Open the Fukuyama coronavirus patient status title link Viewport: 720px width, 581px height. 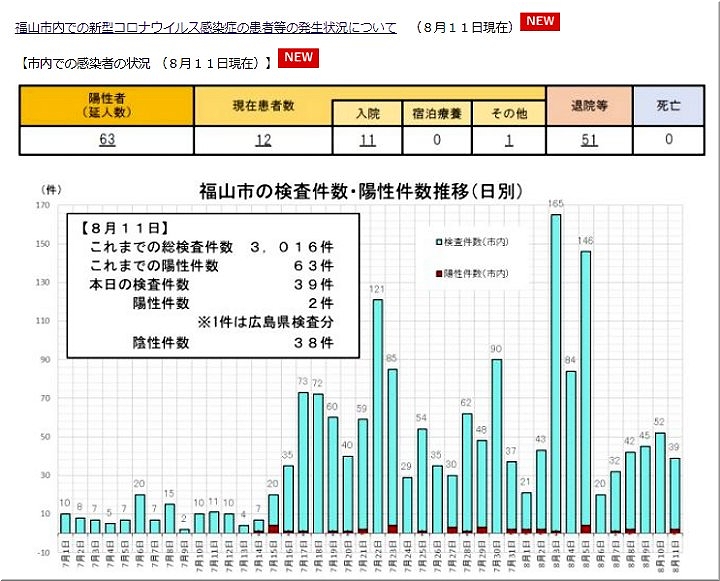pos(206,28)
